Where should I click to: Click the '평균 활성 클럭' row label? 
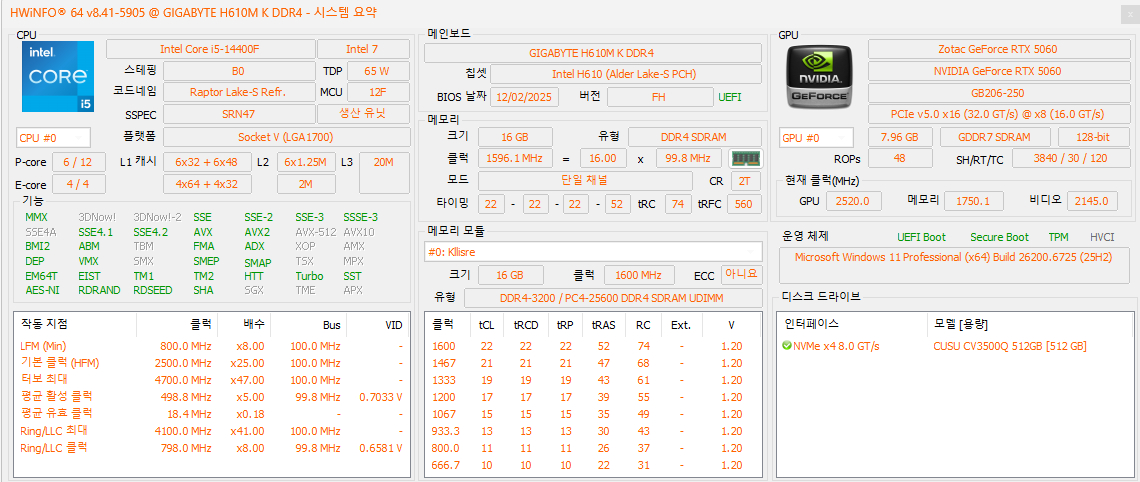pyautogui.click(x=56, y=396)
